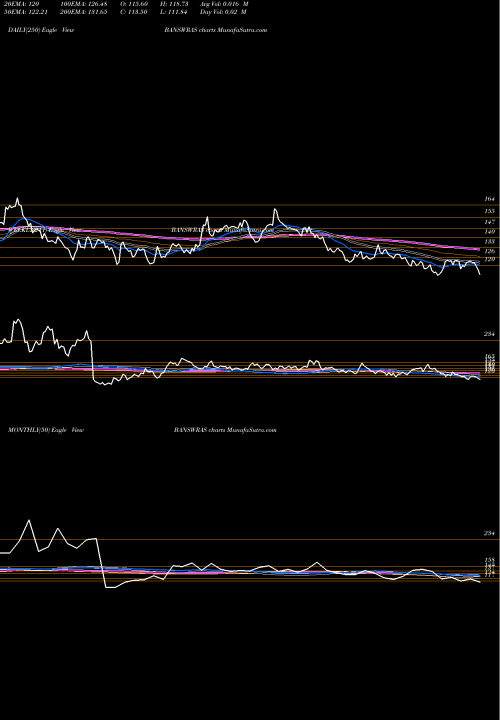Click the close price C: 113.30
Image resolution: width=500 pixels, height=720 pixels.
(x=134, y=12)
